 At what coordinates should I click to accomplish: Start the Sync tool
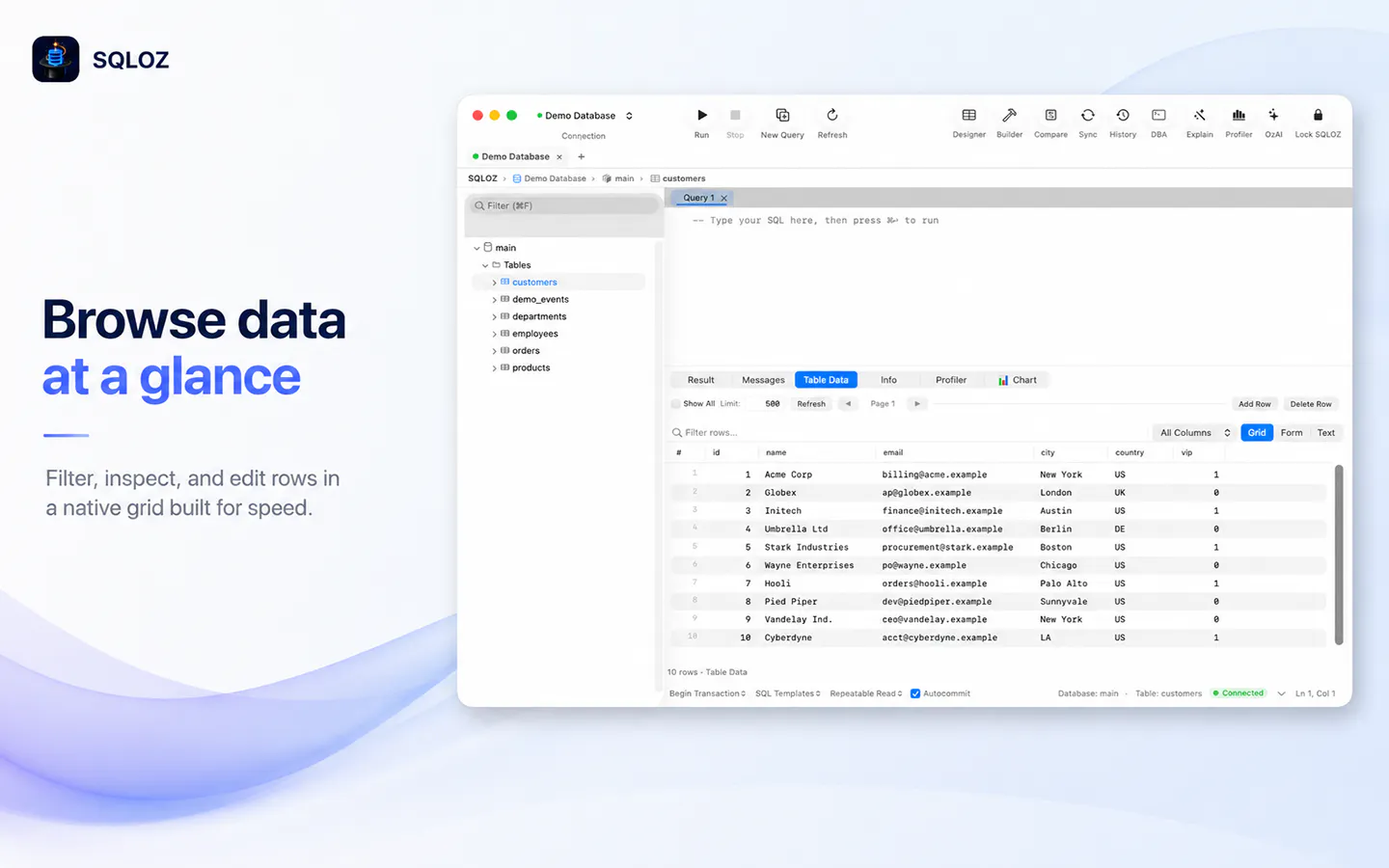[x=1088, y=116]
